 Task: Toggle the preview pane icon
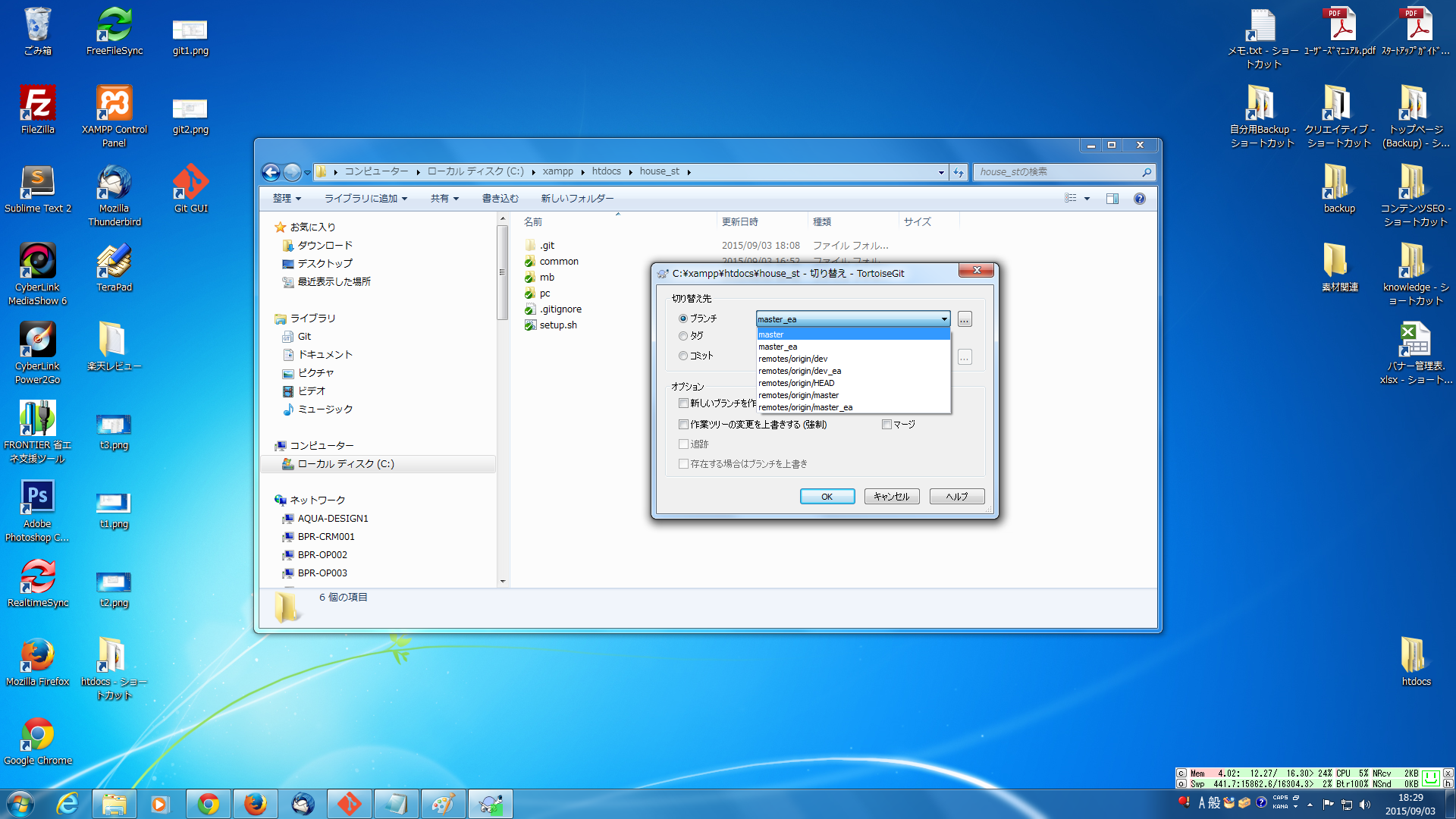click(1112, 199)
